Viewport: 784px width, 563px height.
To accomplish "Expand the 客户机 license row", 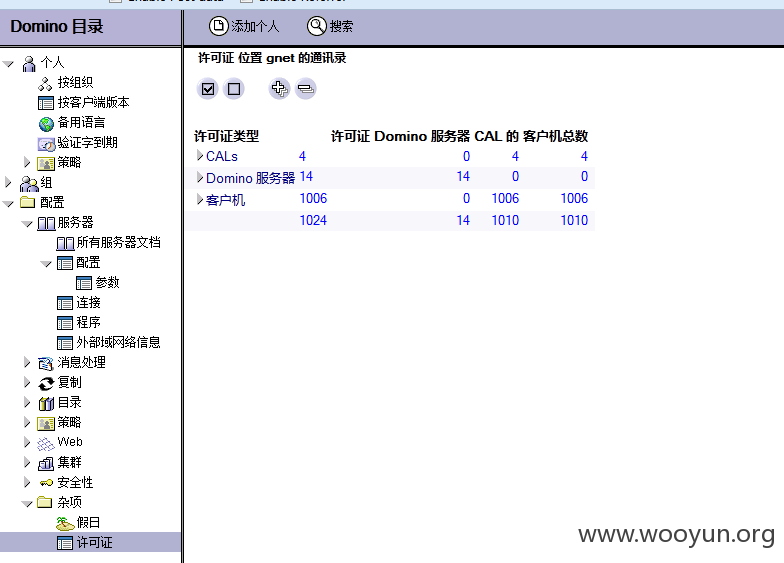I will pyautogui.click(x=200, y=200).
